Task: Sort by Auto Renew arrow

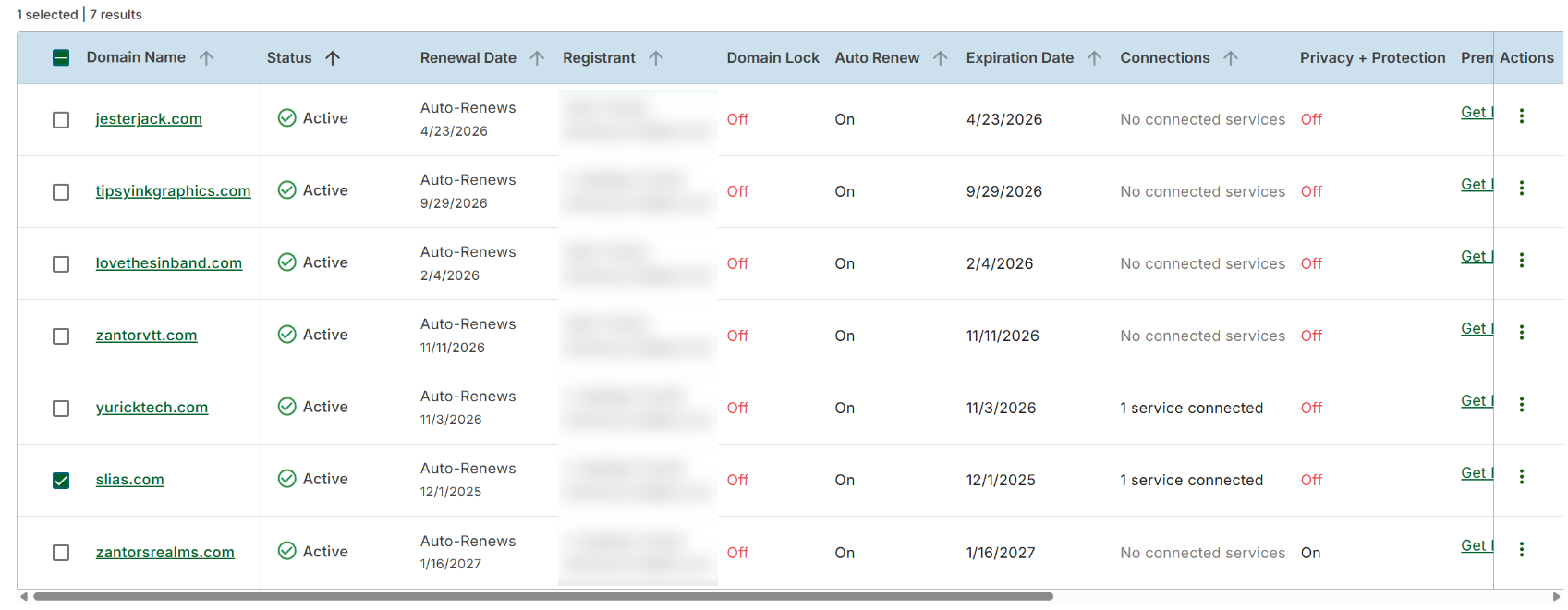Action: (940, 57)
